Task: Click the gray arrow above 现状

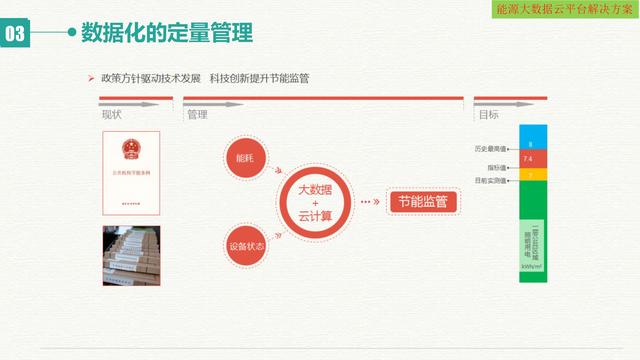Action: tap(129, 104)
